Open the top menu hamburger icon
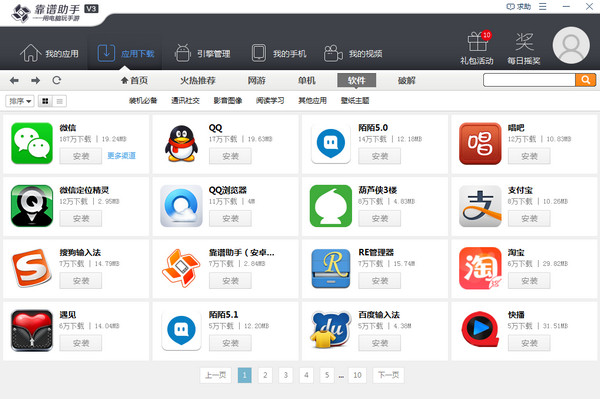Screen dimensions: 600x399 coord(543,7)
